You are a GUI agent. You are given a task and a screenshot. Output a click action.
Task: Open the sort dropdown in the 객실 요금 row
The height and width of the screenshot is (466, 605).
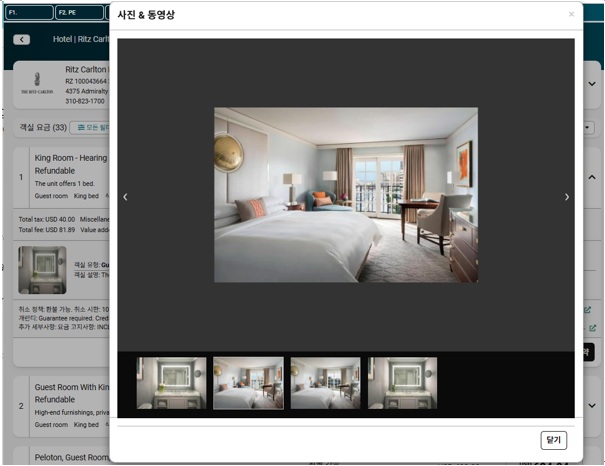coord(588,127)
